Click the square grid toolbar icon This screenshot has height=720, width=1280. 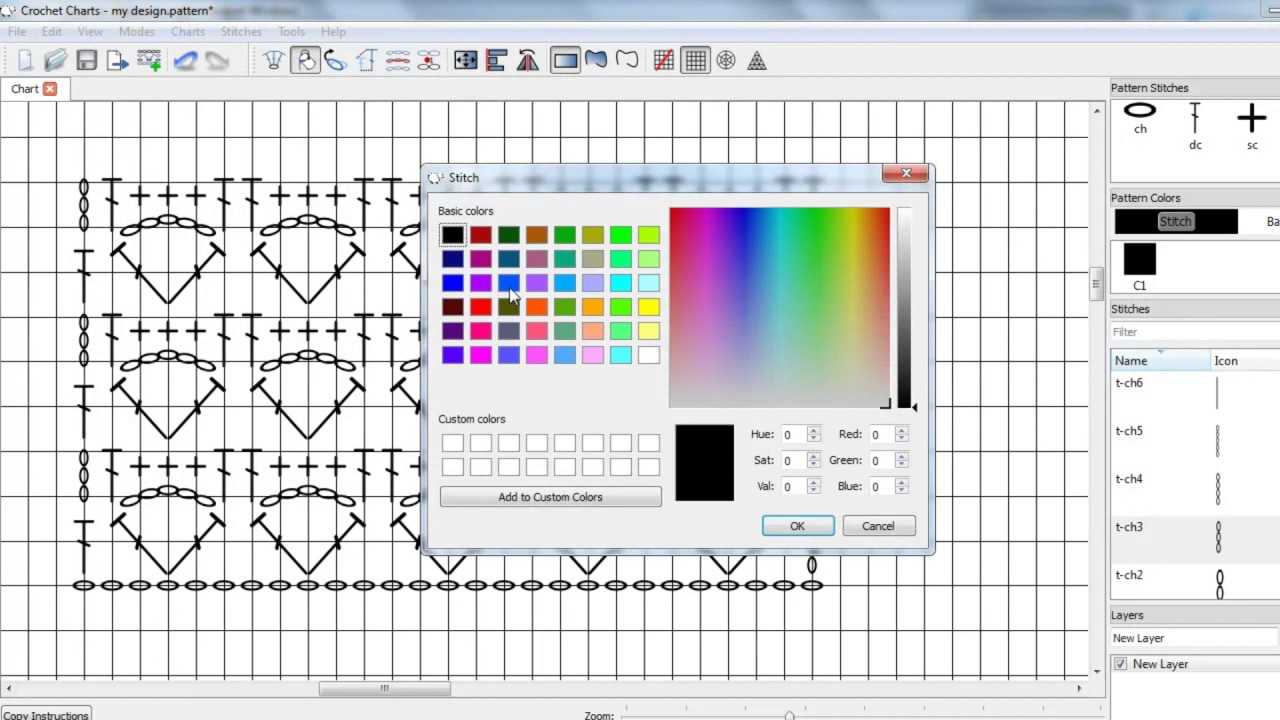tap(695, 61)
